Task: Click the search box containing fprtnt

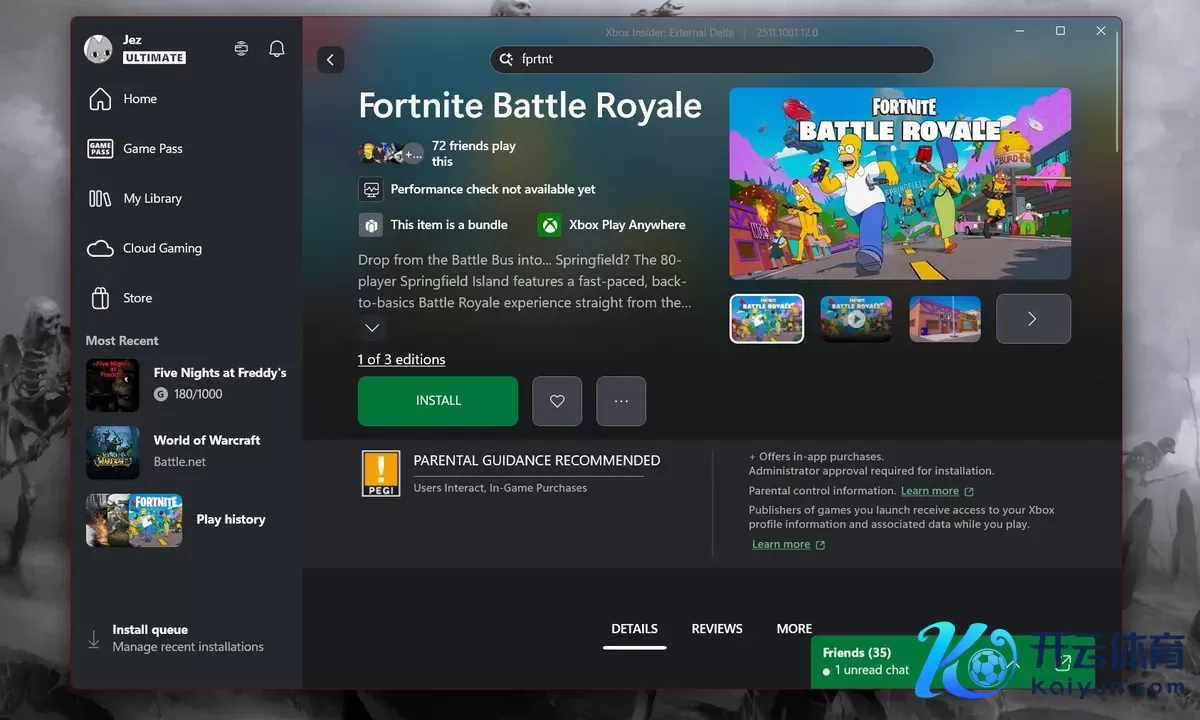Action: pyautogui.click(x=711, y=59)
